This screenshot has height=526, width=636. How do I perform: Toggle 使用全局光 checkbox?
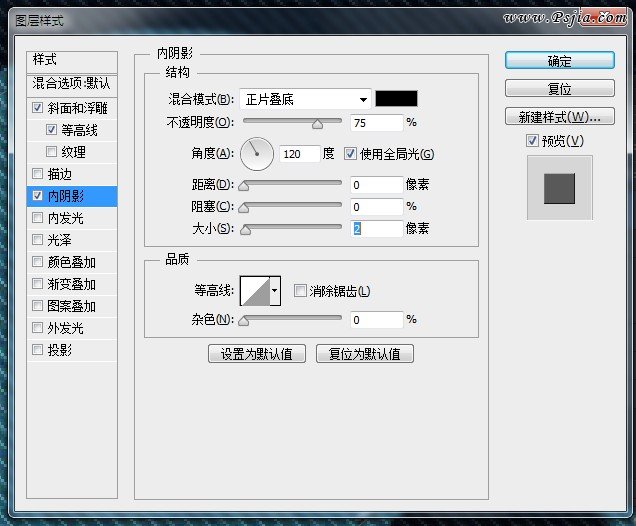click(x=350, y=154)
